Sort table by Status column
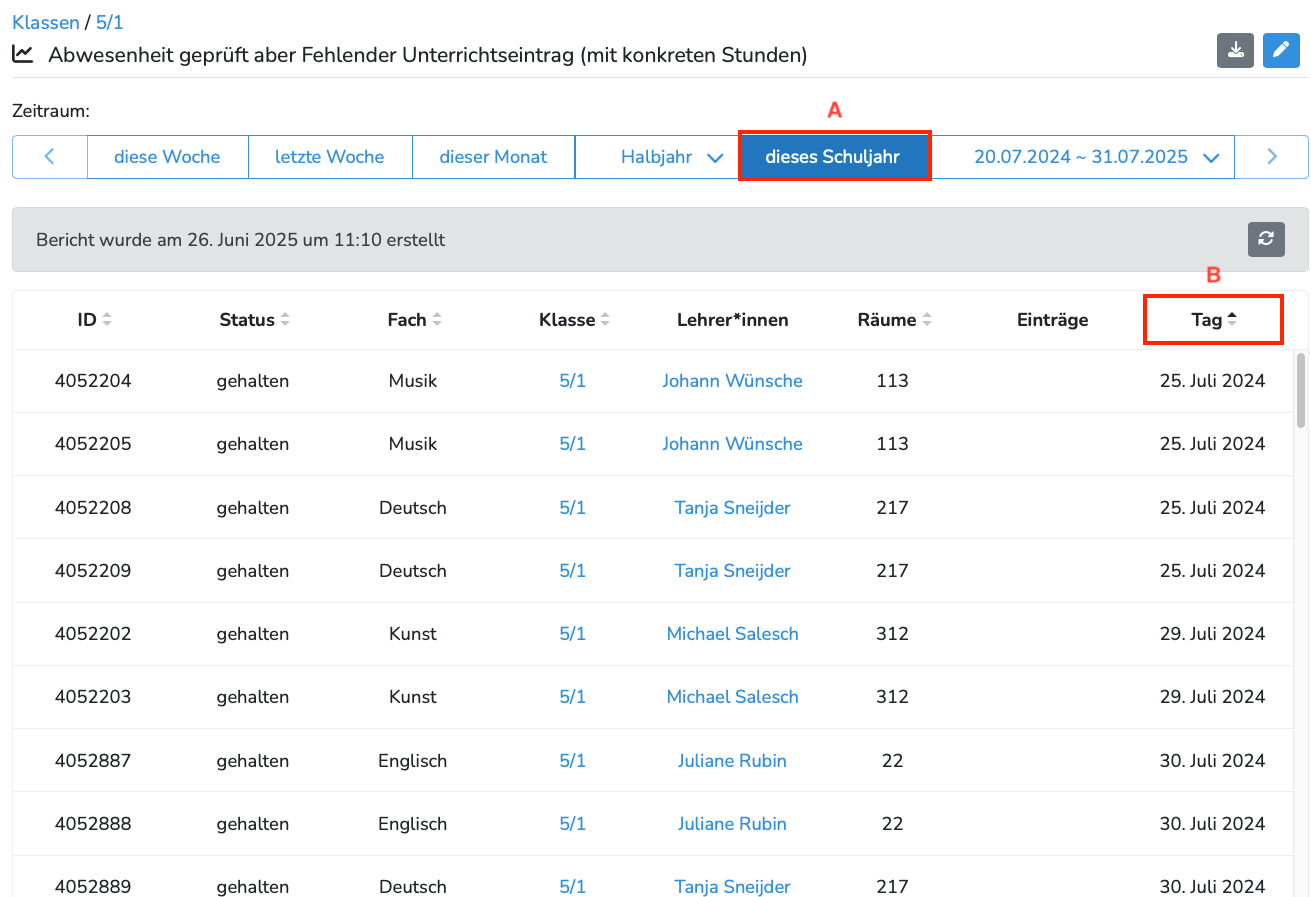 [x=254, y=320]
